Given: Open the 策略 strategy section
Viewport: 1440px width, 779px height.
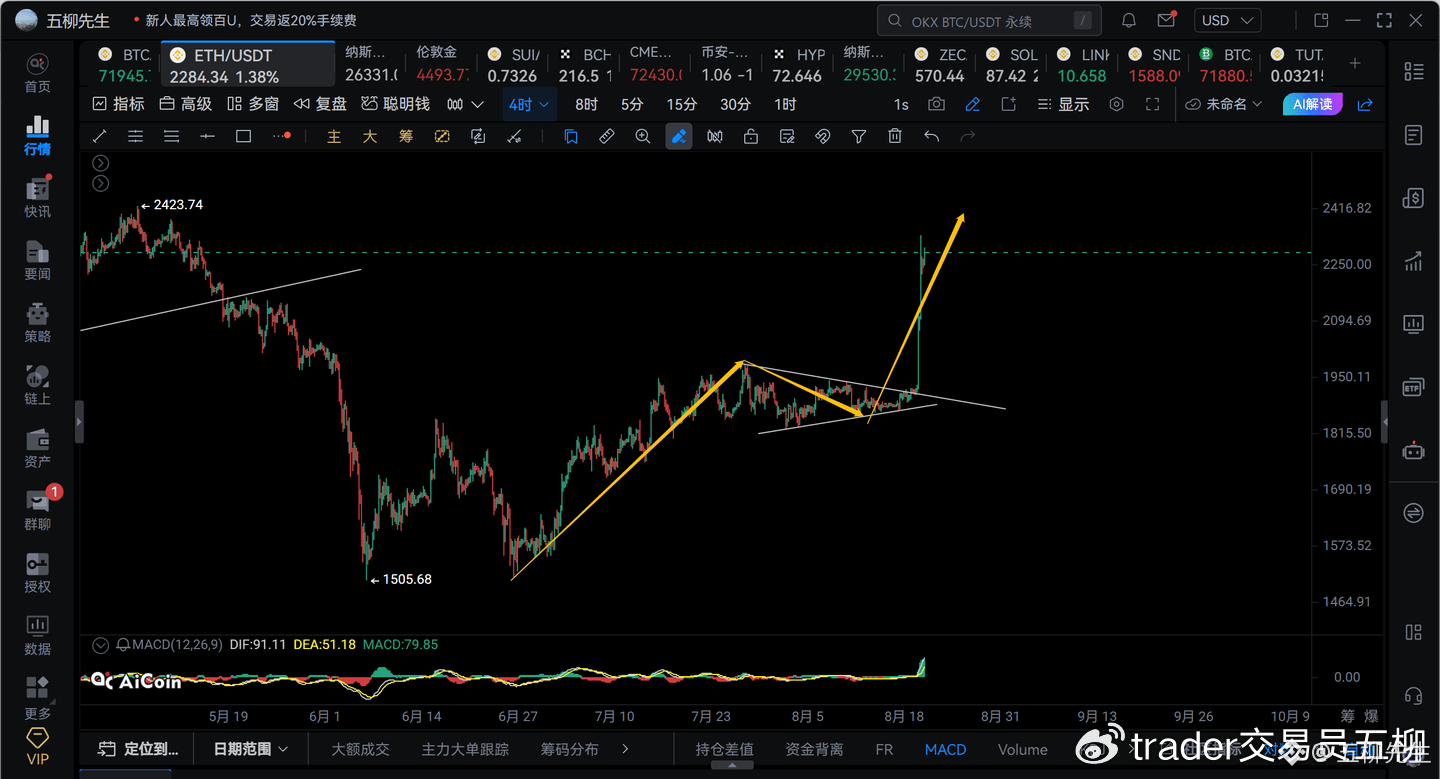Looking at the screenshot, I should click(x=37, y=323).
